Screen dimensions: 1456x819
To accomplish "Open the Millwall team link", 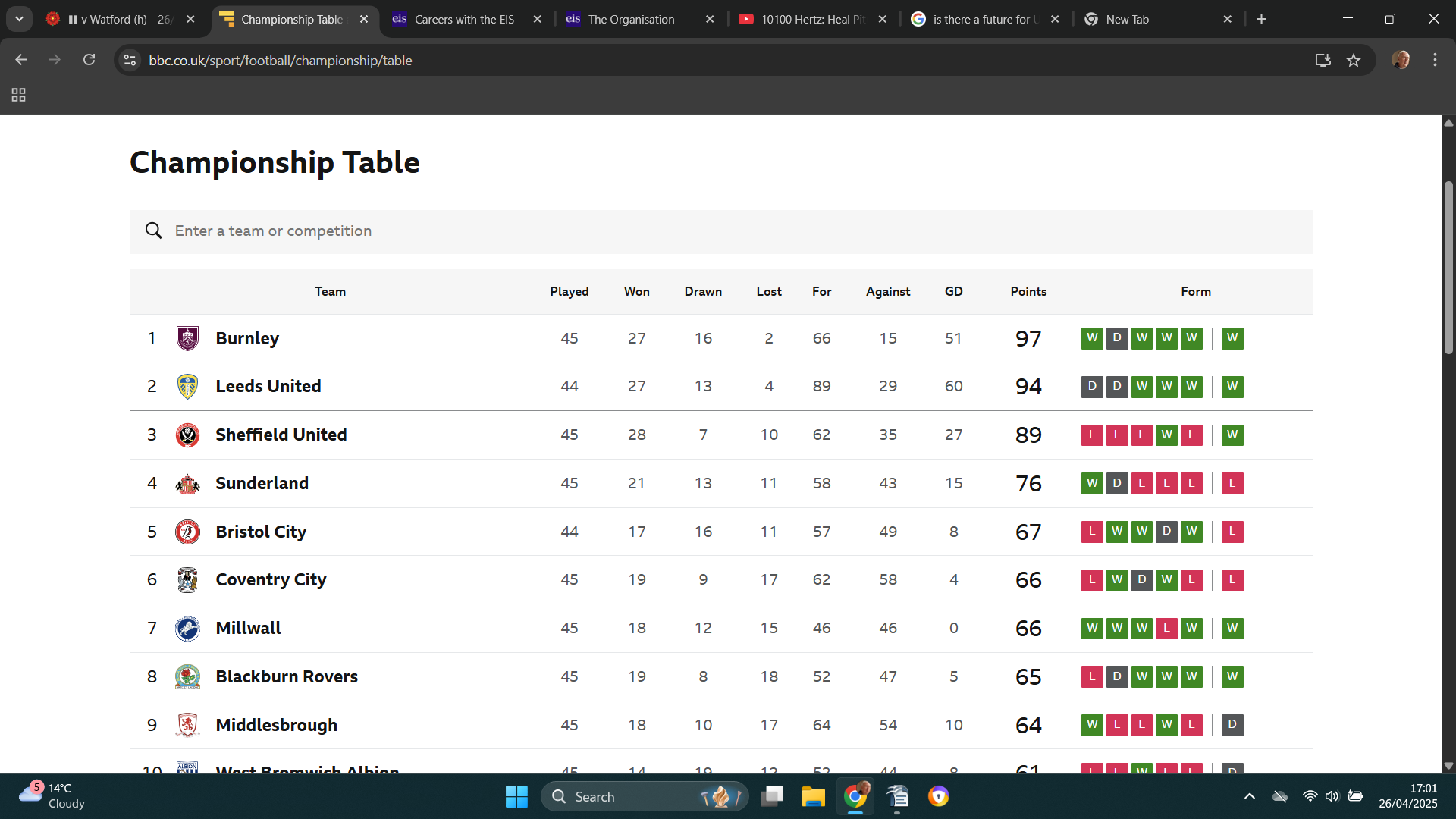I will tap(248, 629).
